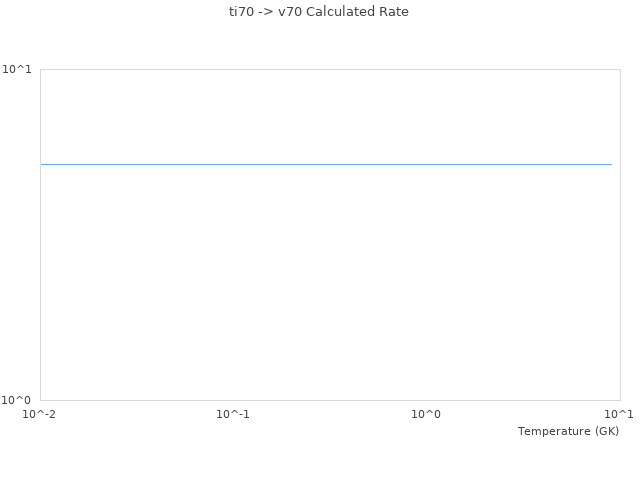This screenshot has height=480, width=640.
Task: Click the word "ti70" in the title
Action: pyautogui.click(x=241, y=12)
